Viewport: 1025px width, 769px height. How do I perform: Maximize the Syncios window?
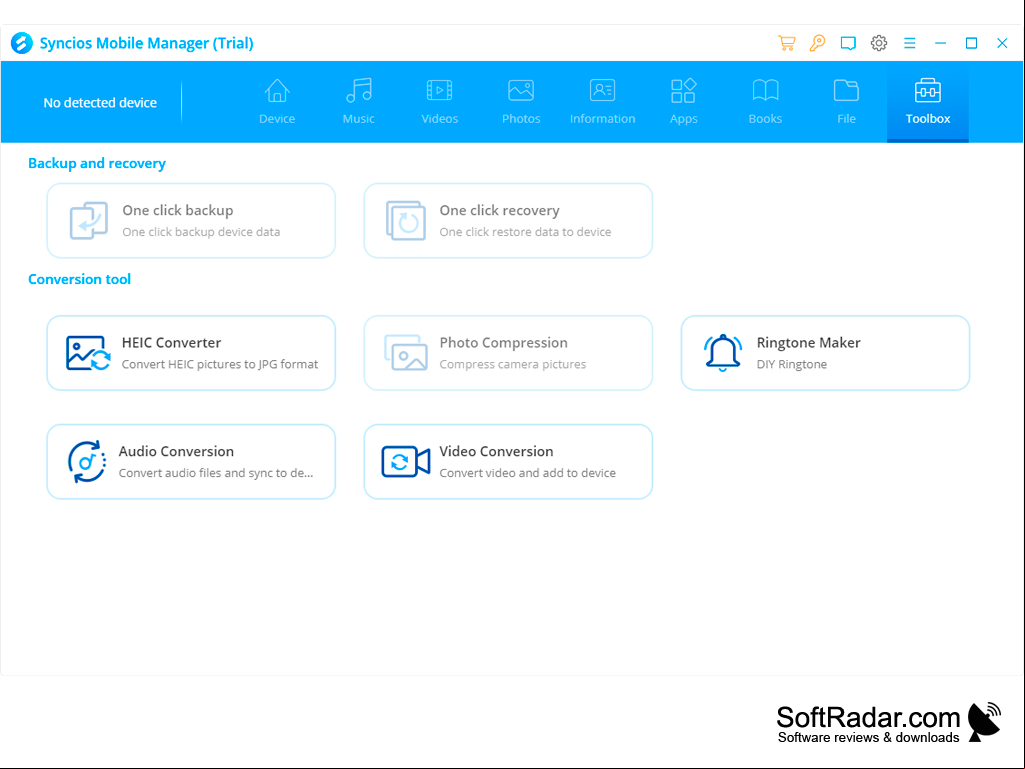(x=971, y=43)
